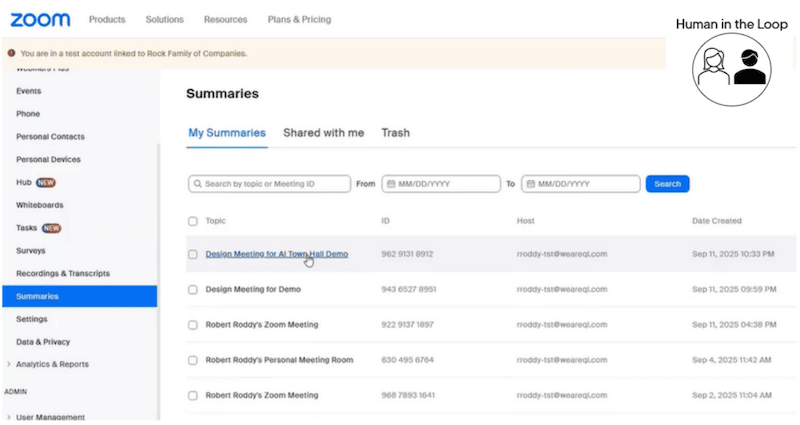Click the calendar icon in To date field
Screen dimensions: 800x425
coord(531,184)
